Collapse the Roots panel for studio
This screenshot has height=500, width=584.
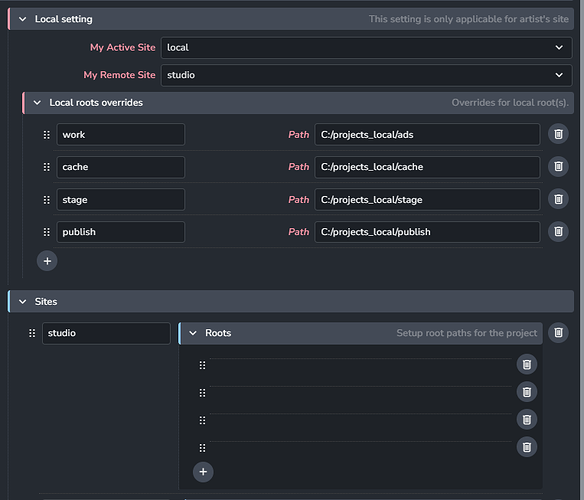(193, 333)
